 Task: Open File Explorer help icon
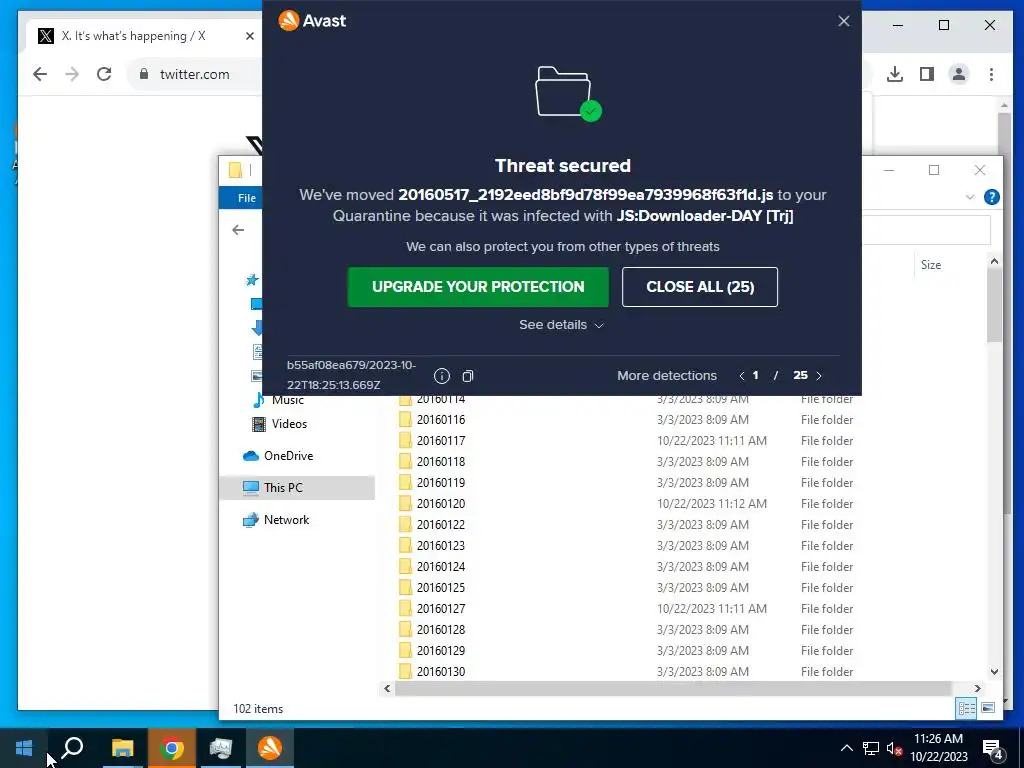coord(991,197)
